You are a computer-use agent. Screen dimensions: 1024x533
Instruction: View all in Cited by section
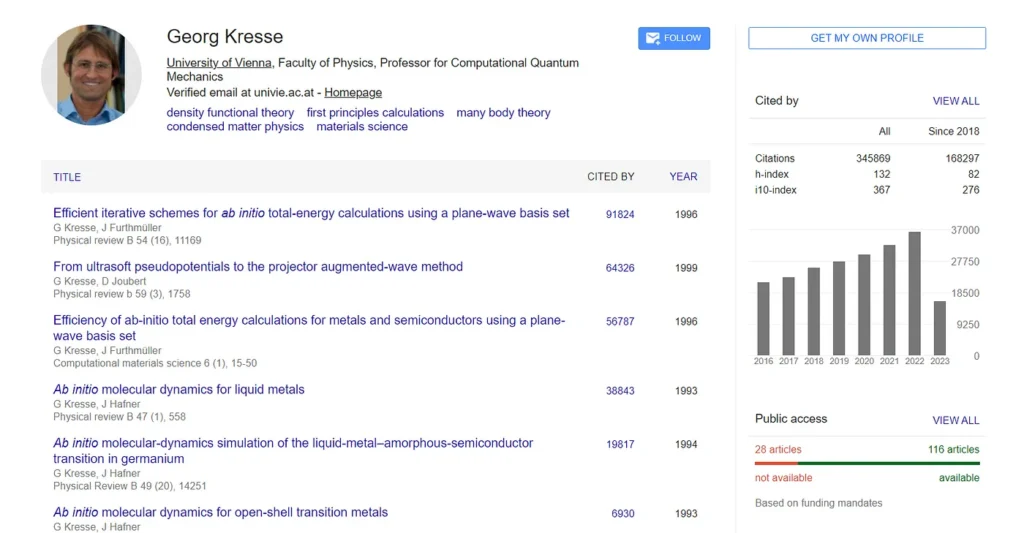coord(955,101)
